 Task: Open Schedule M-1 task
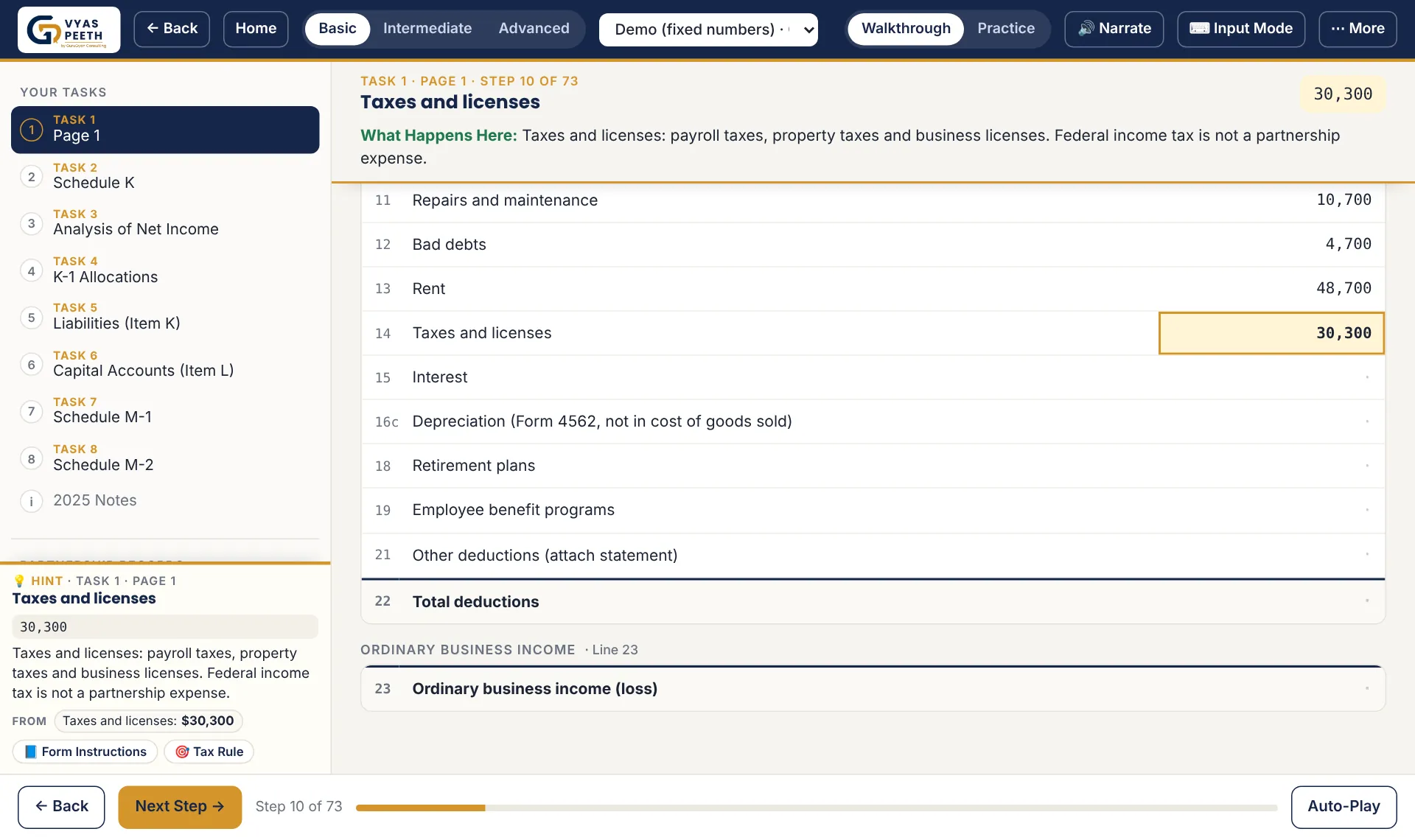point(165,411)
